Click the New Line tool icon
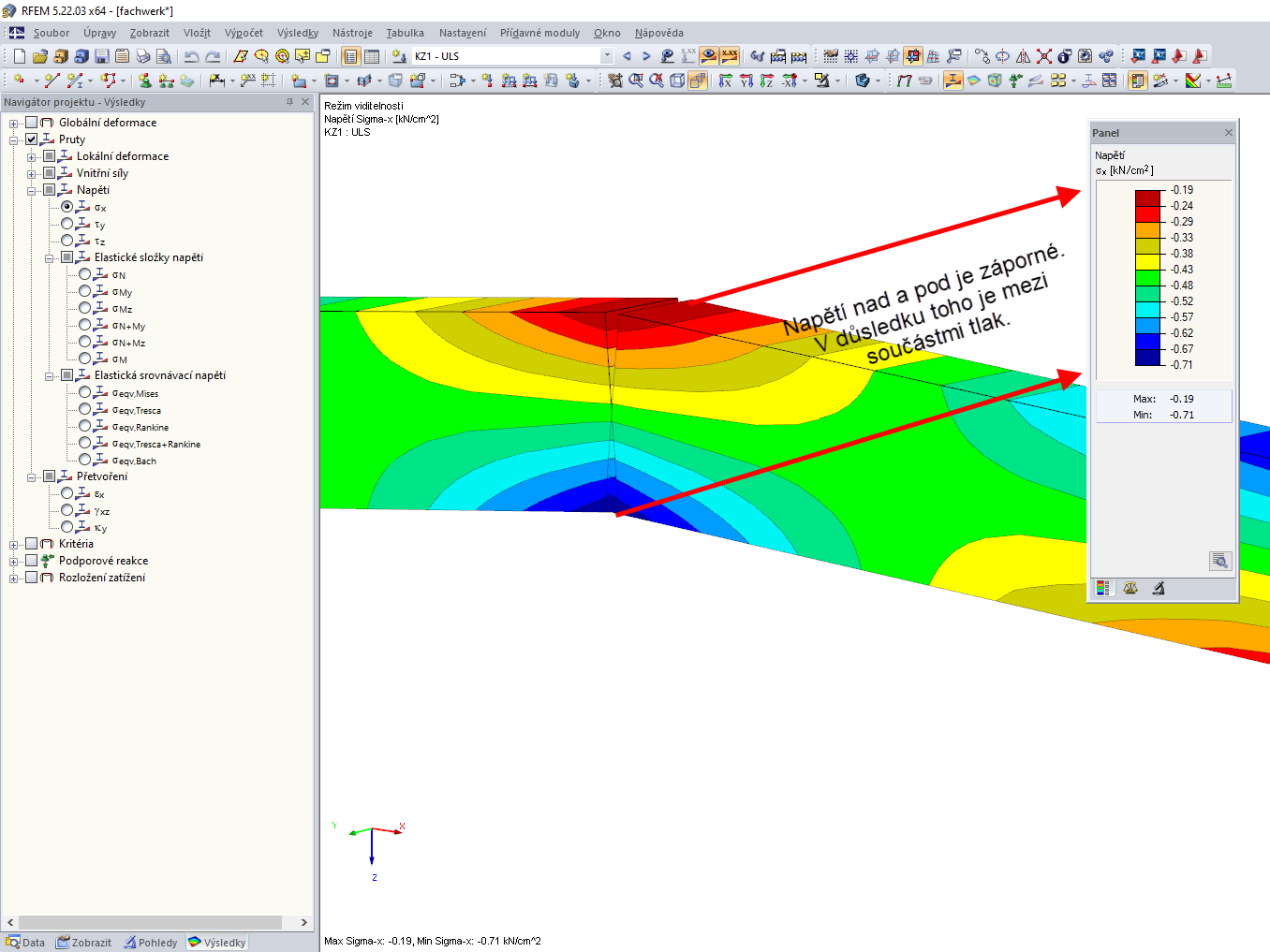 coord(52,81)
